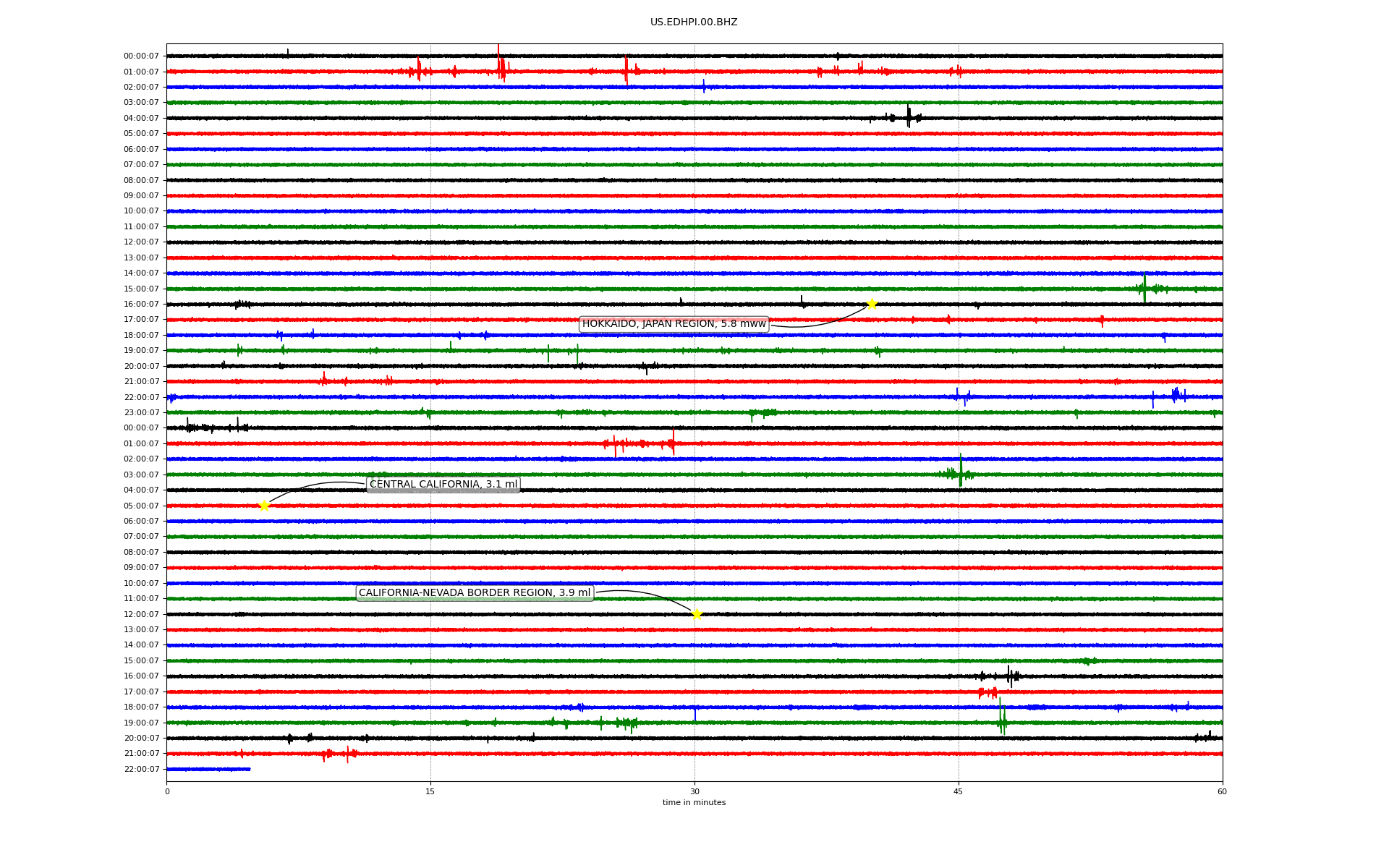The image size is (1389, 868).
Task: Click the short blue trace in the bottom row
Action: coord(208,769)
